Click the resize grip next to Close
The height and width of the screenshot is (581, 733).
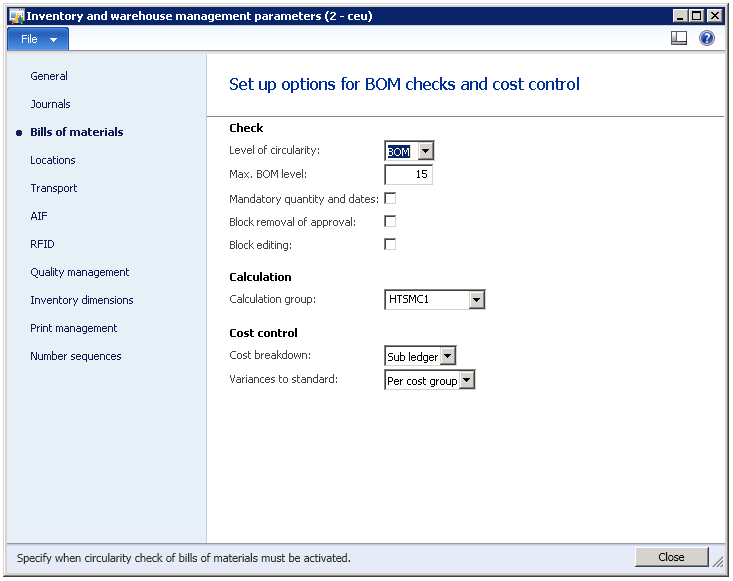click(718, 561)
